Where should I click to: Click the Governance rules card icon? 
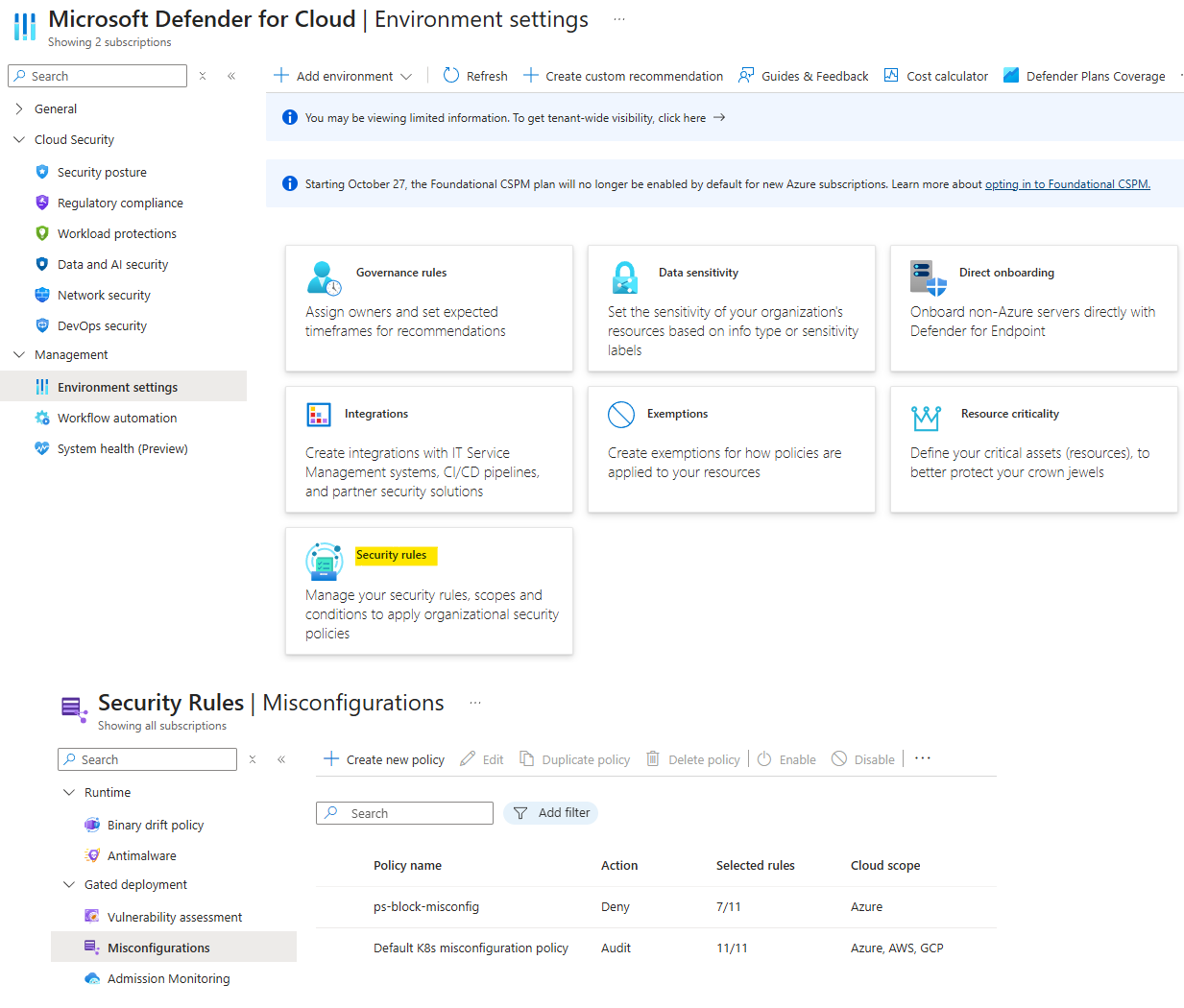tap(324, 278)
